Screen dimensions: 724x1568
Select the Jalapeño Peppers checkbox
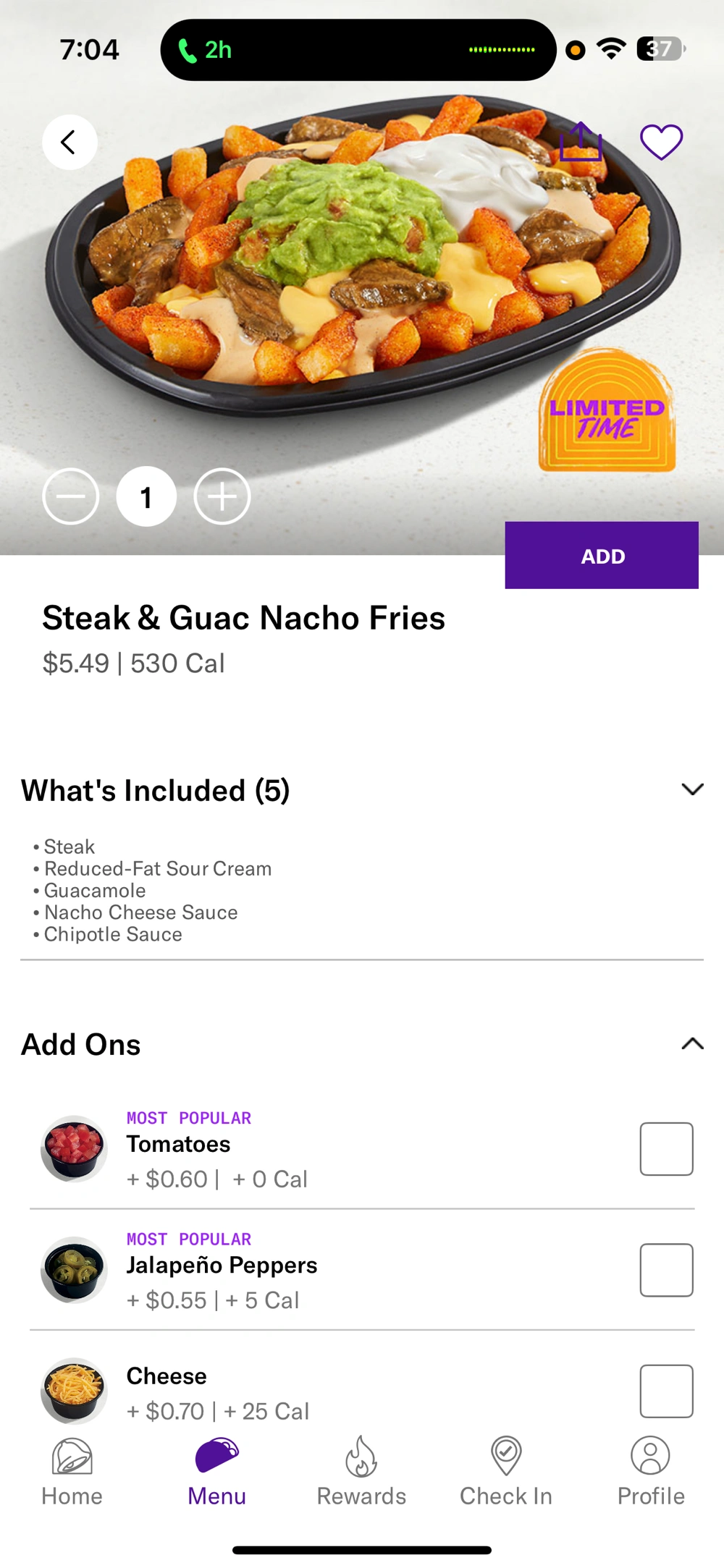(x=666, y=1270)
